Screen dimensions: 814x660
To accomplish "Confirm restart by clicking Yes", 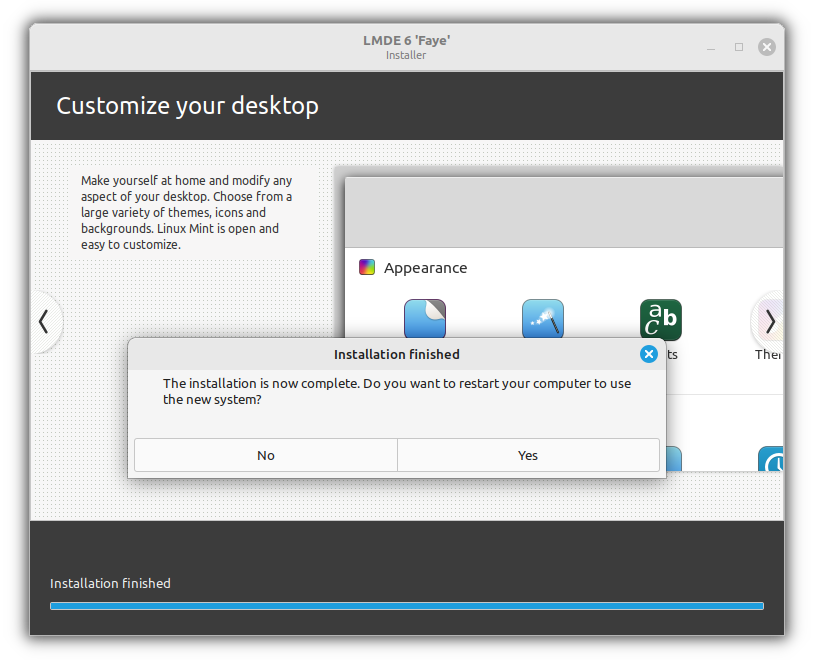I will (527, 455).
